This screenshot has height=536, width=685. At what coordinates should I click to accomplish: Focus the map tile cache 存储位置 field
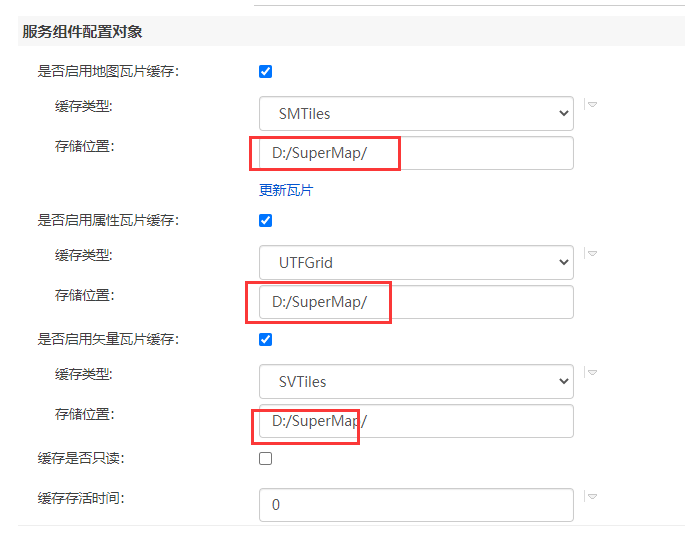416,153
